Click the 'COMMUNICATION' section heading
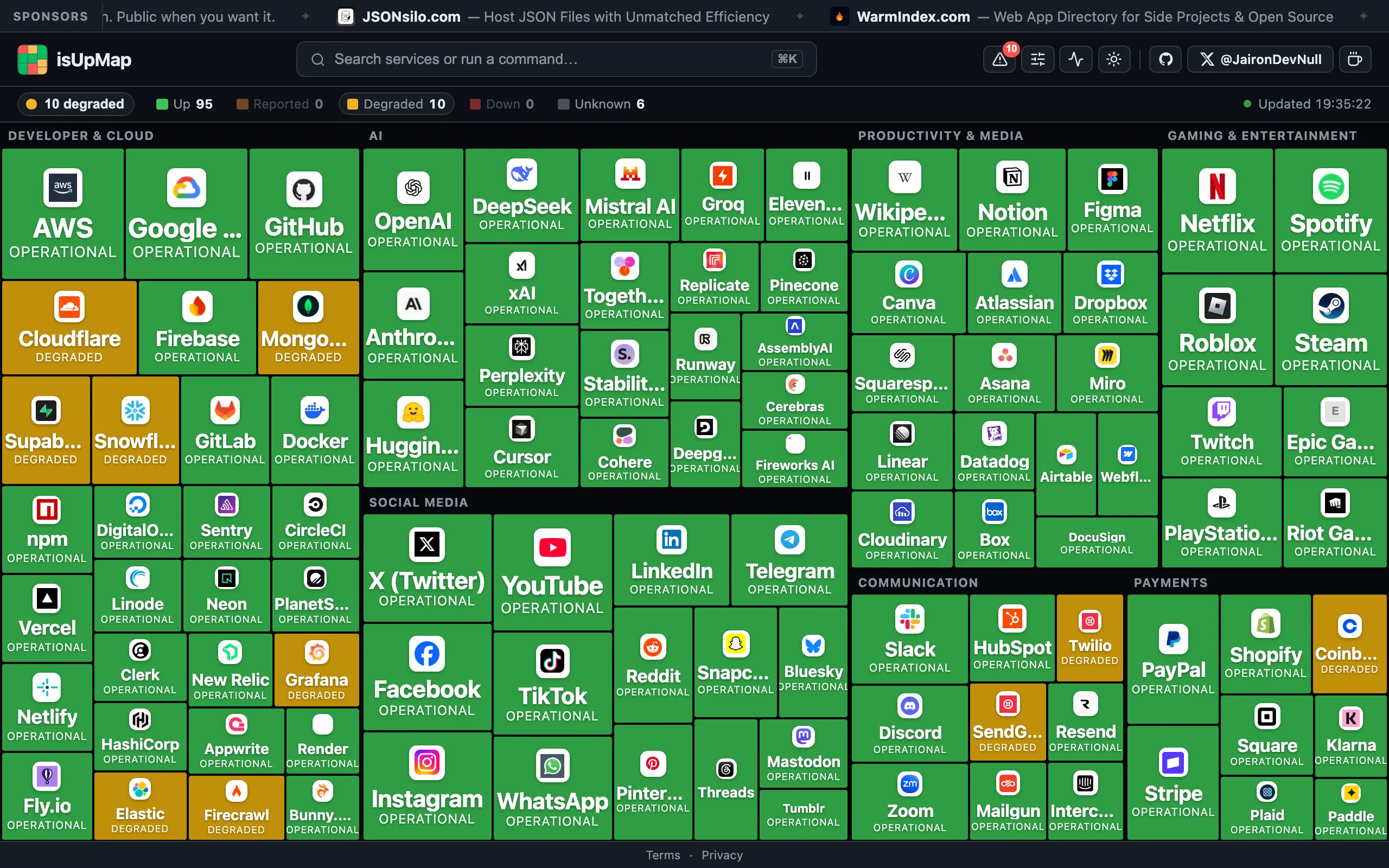This screenshot has width=1389, height=868. pyautogui.click(x=918, y=583)
